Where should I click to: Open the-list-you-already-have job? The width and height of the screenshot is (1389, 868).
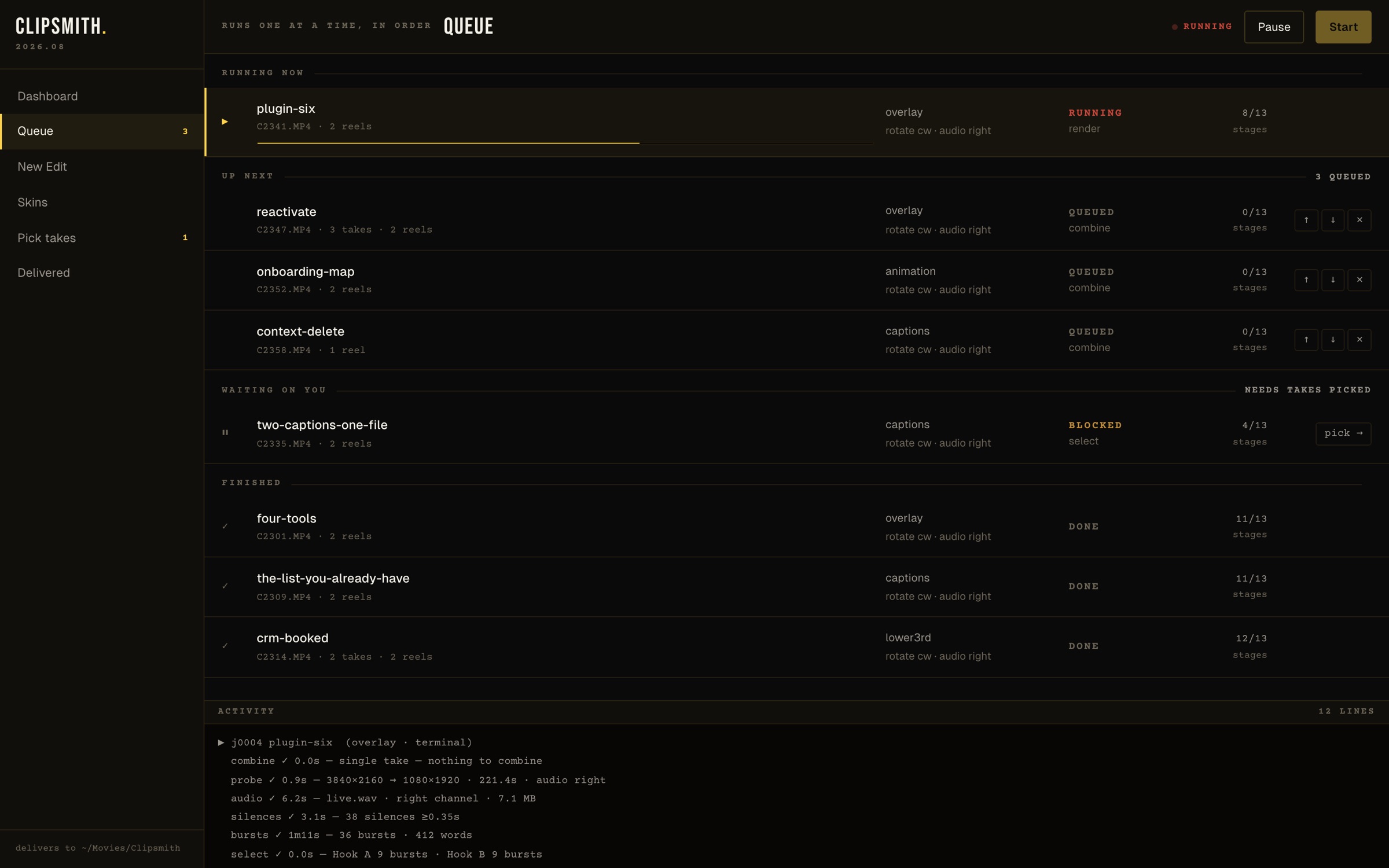click(797, 587)
